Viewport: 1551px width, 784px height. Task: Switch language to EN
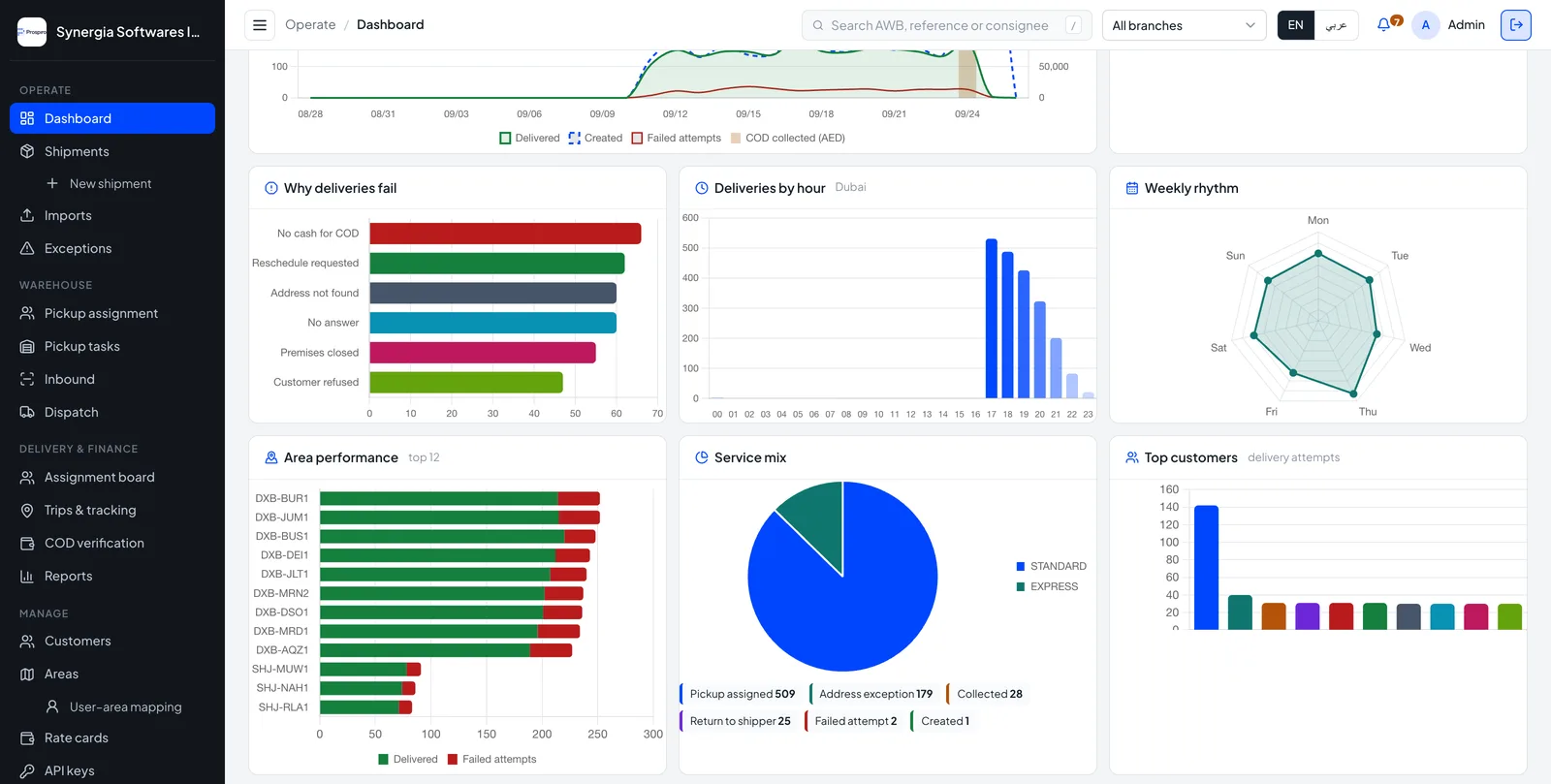click(x=1296, y=25)
